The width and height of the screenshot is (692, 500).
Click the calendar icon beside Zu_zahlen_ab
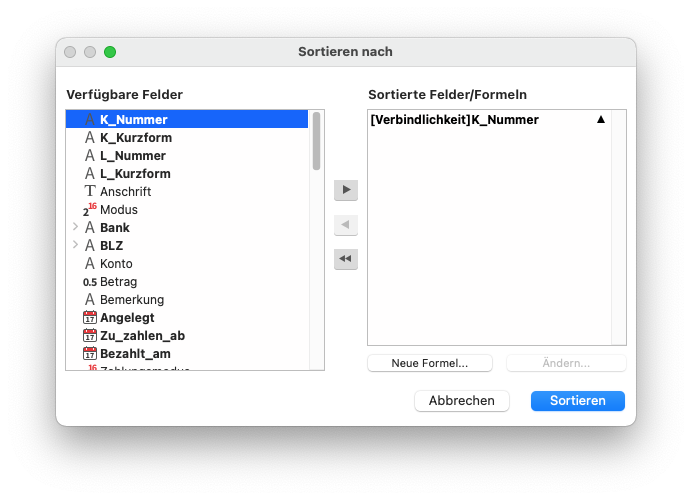[90, 336]
